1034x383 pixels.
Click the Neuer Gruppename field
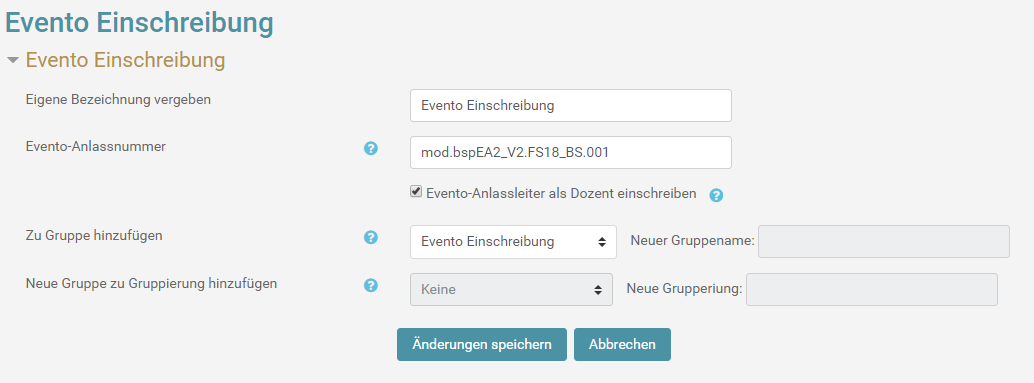tap(884, 242)
